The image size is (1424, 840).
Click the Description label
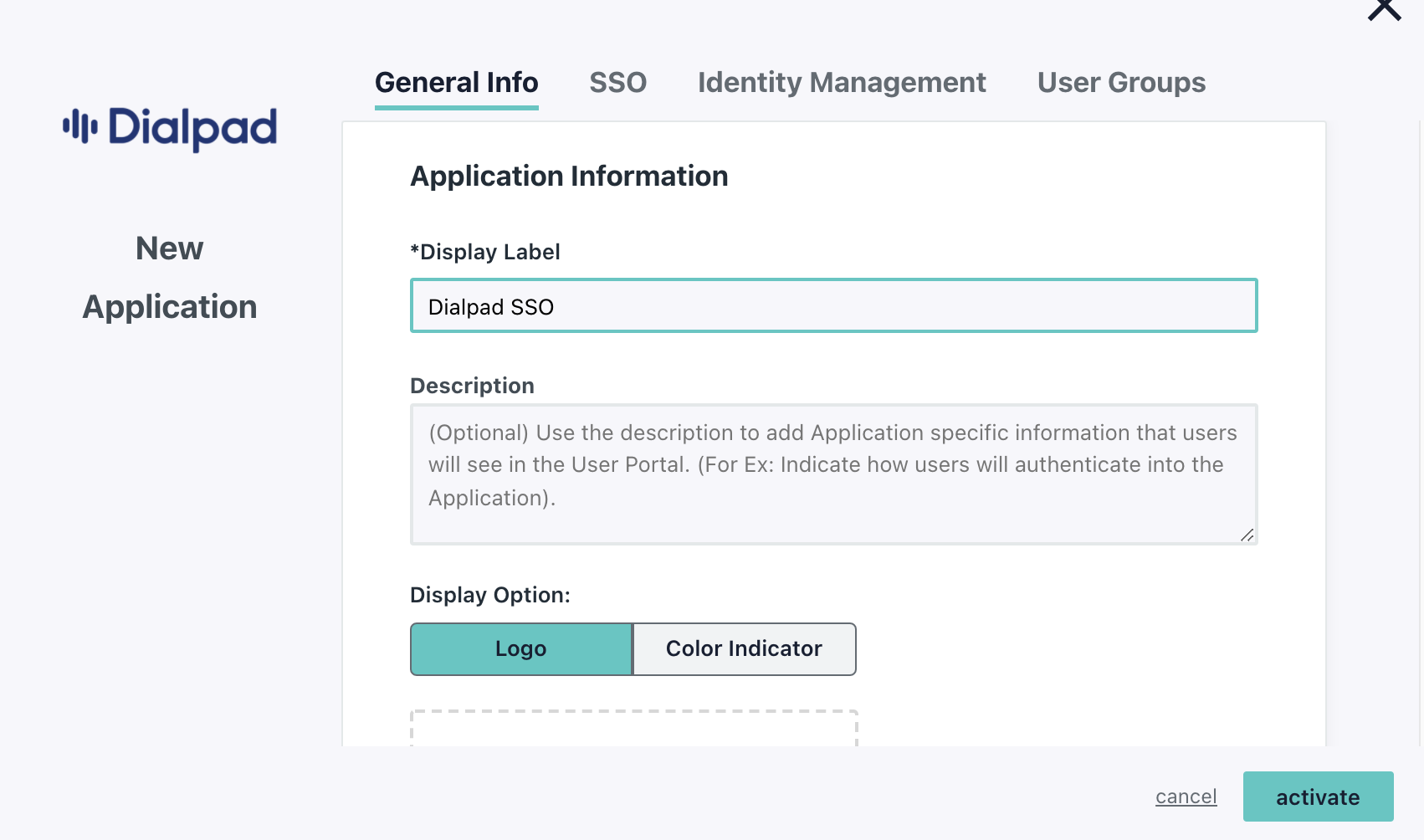coord(472,386)
